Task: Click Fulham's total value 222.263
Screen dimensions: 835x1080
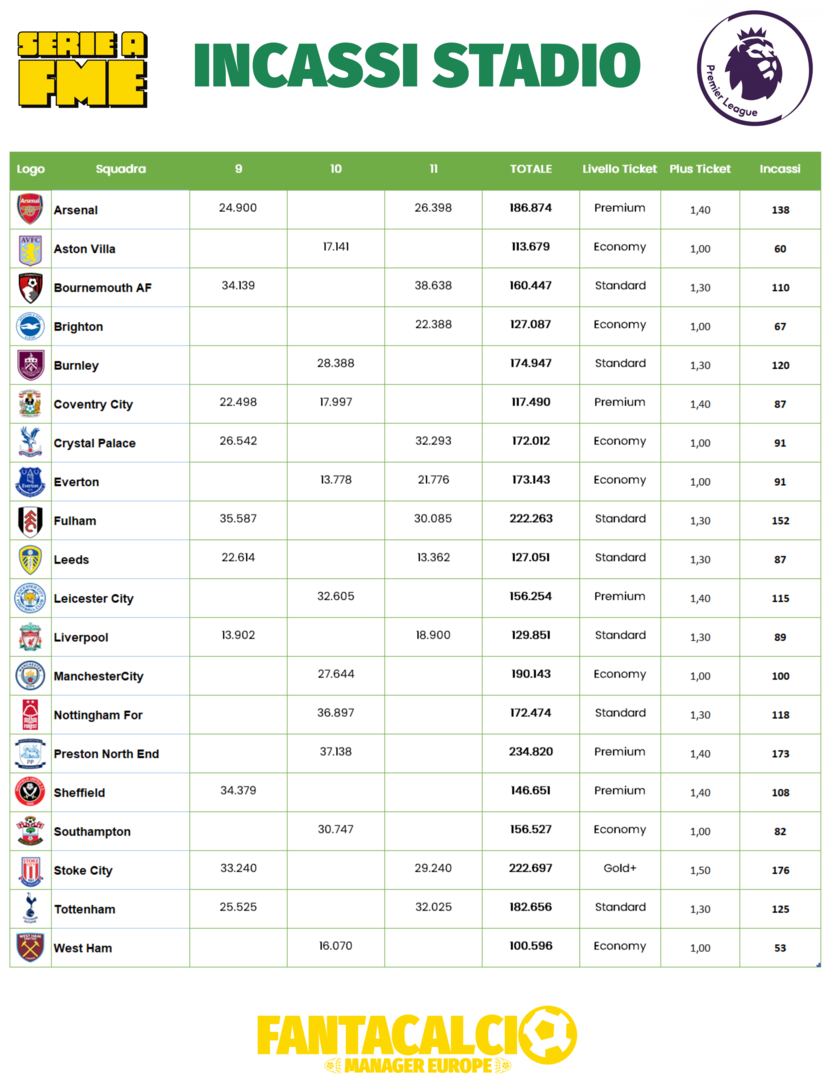Action: 531,519
